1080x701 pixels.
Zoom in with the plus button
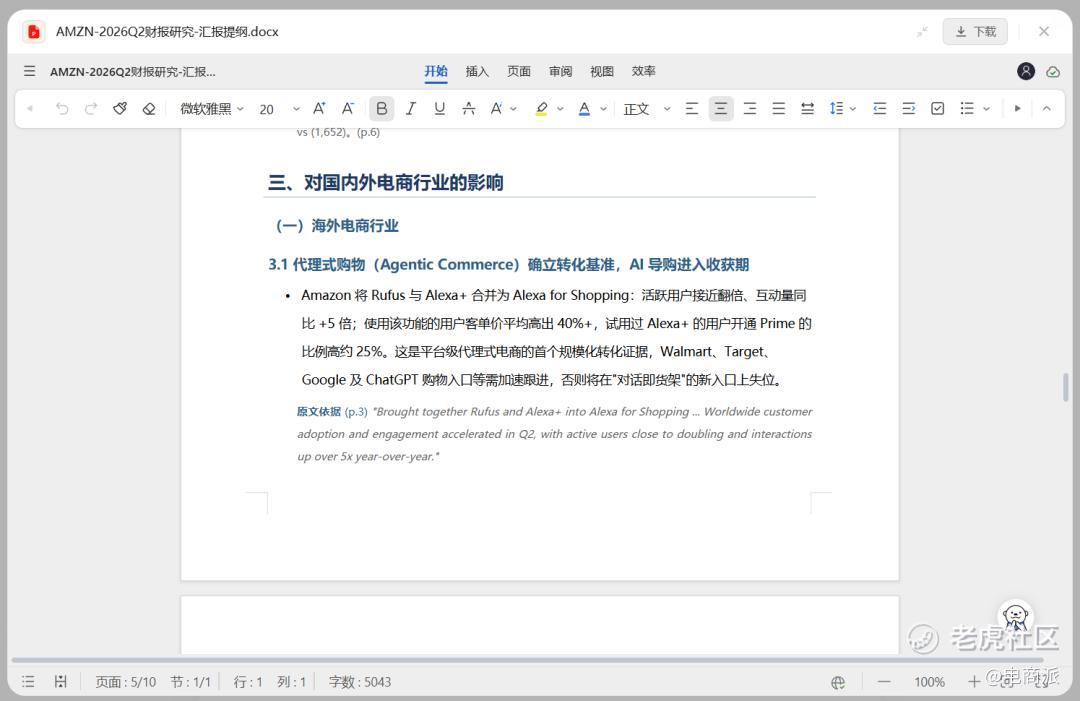(974, 682)
